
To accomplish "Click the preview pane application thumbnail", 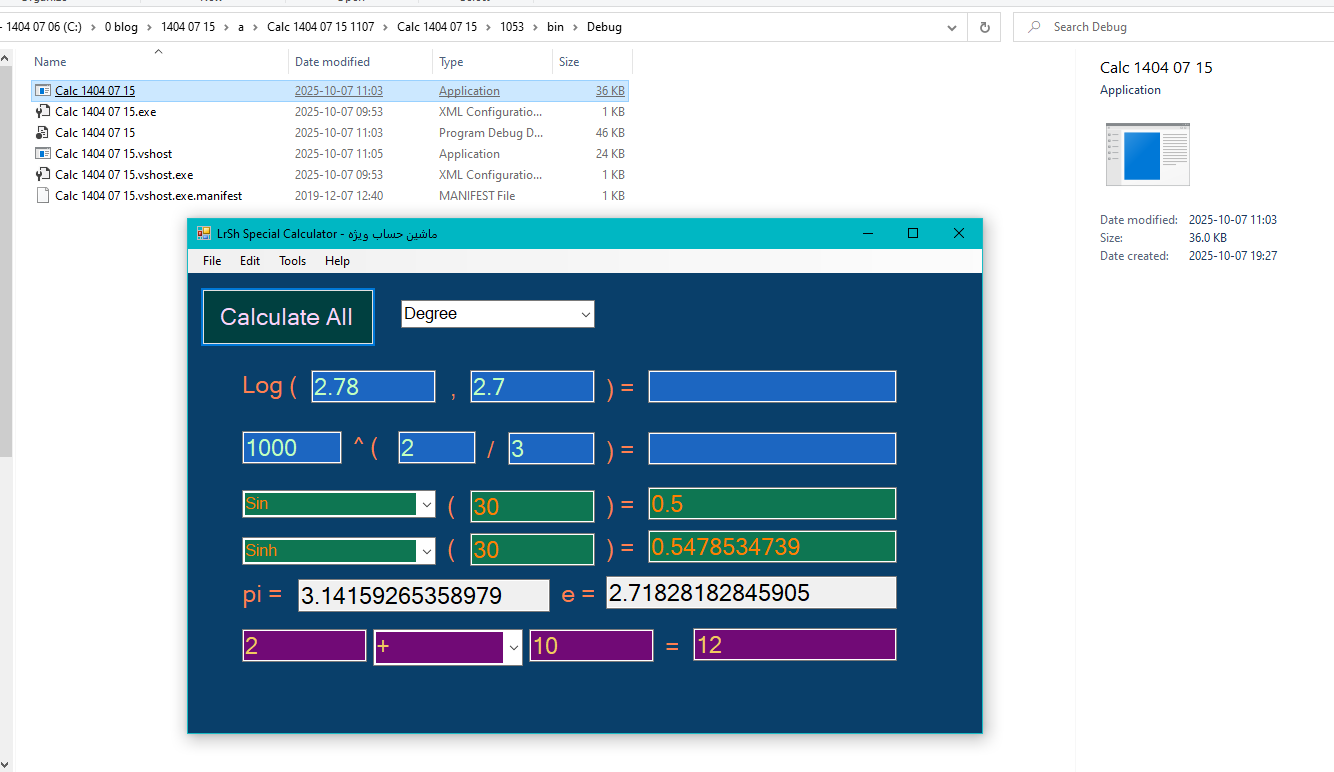I will click(1147, 155).
